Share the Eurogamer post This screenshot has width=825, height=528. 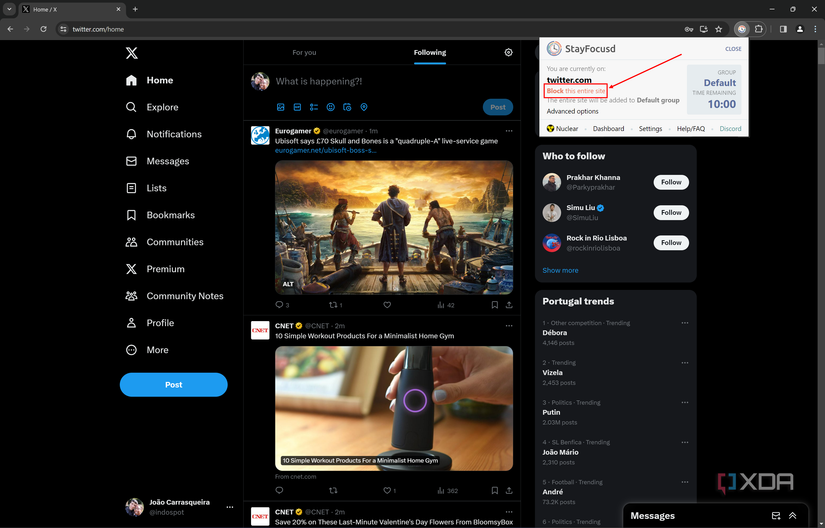pyautogui.click(x=509, y=305)
